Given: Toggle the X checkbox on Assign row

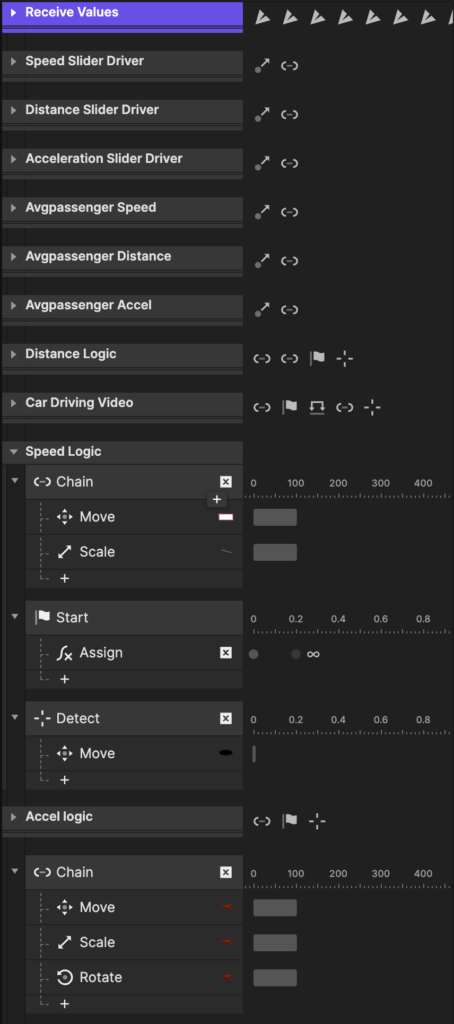Looking at the screenshot, I should click(226, 653).
